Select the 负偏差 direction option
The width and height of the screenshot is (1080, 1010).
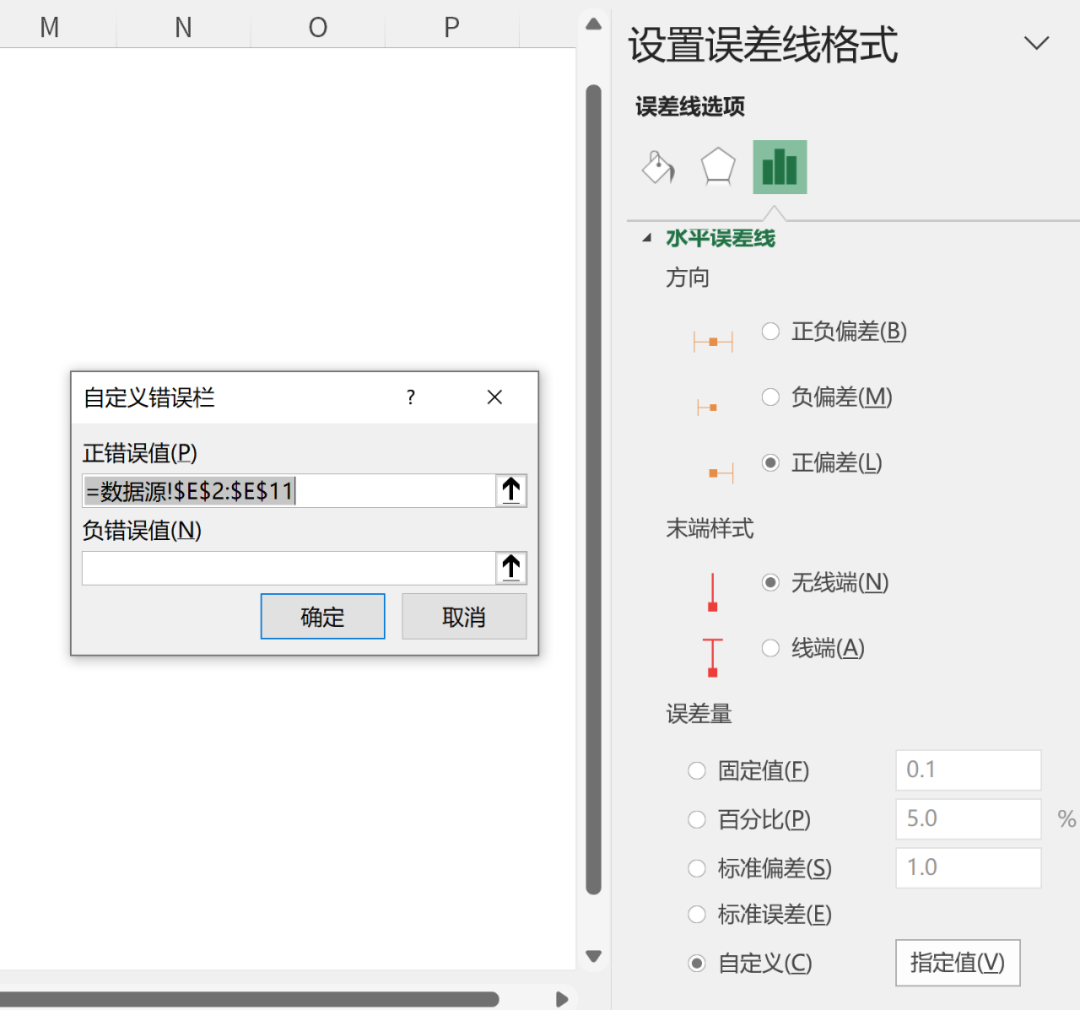[x=771, y=397]
